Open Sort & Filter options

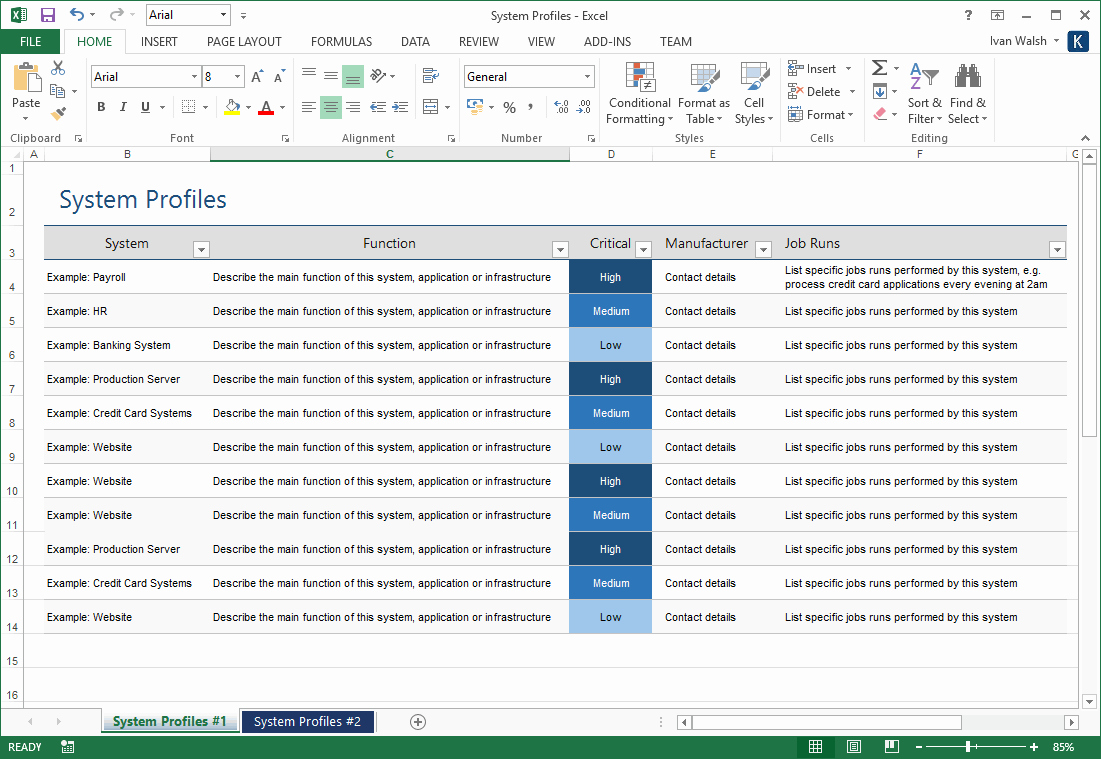pos(924,92)
